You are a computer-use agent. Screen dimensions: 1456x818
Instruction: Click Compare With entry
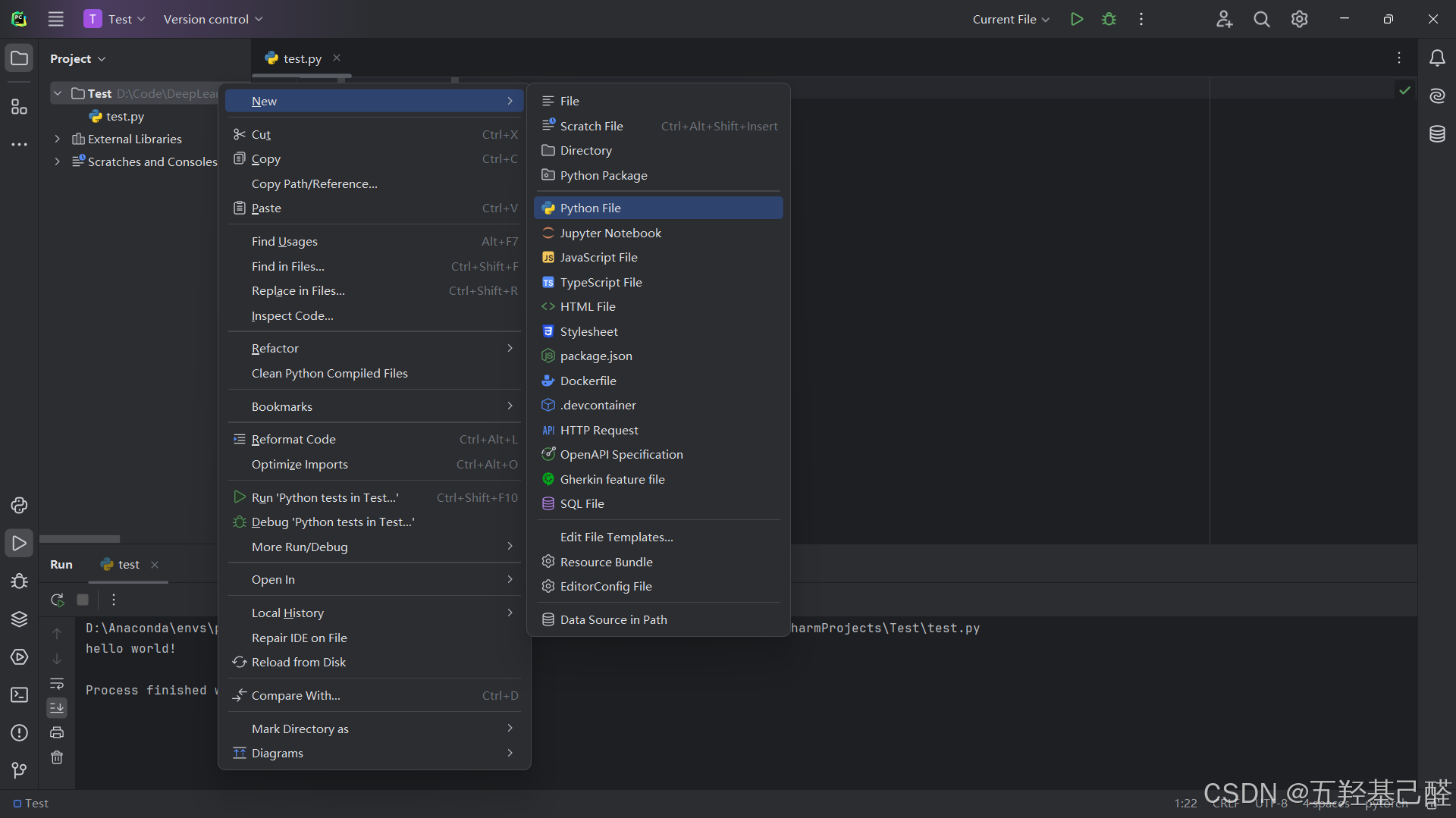[x=375, y=695]
